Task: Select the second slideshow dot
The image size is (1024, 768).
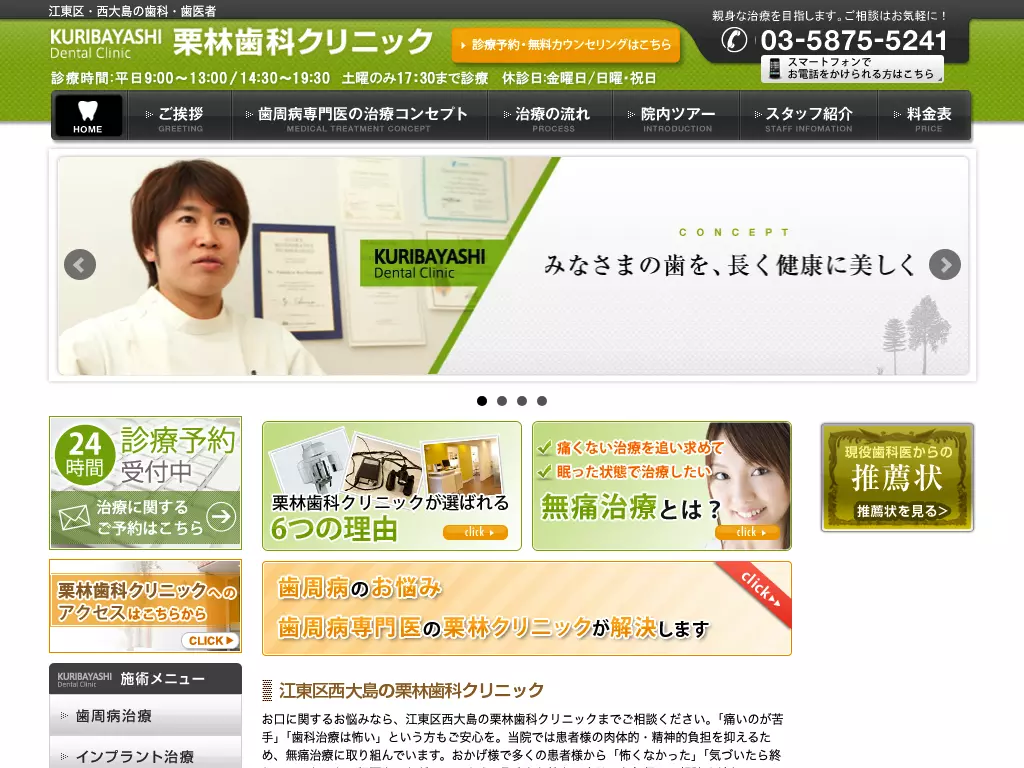Action: point(502,401)
